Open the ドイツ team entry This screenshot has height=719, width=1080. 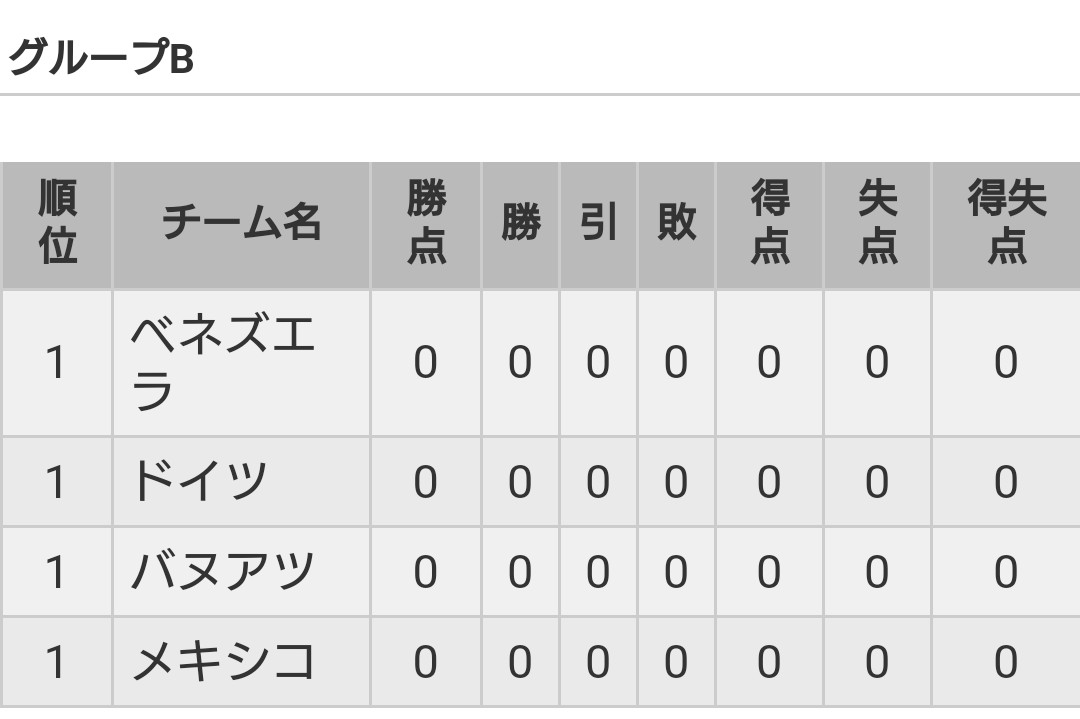click(x=199, y=481)
